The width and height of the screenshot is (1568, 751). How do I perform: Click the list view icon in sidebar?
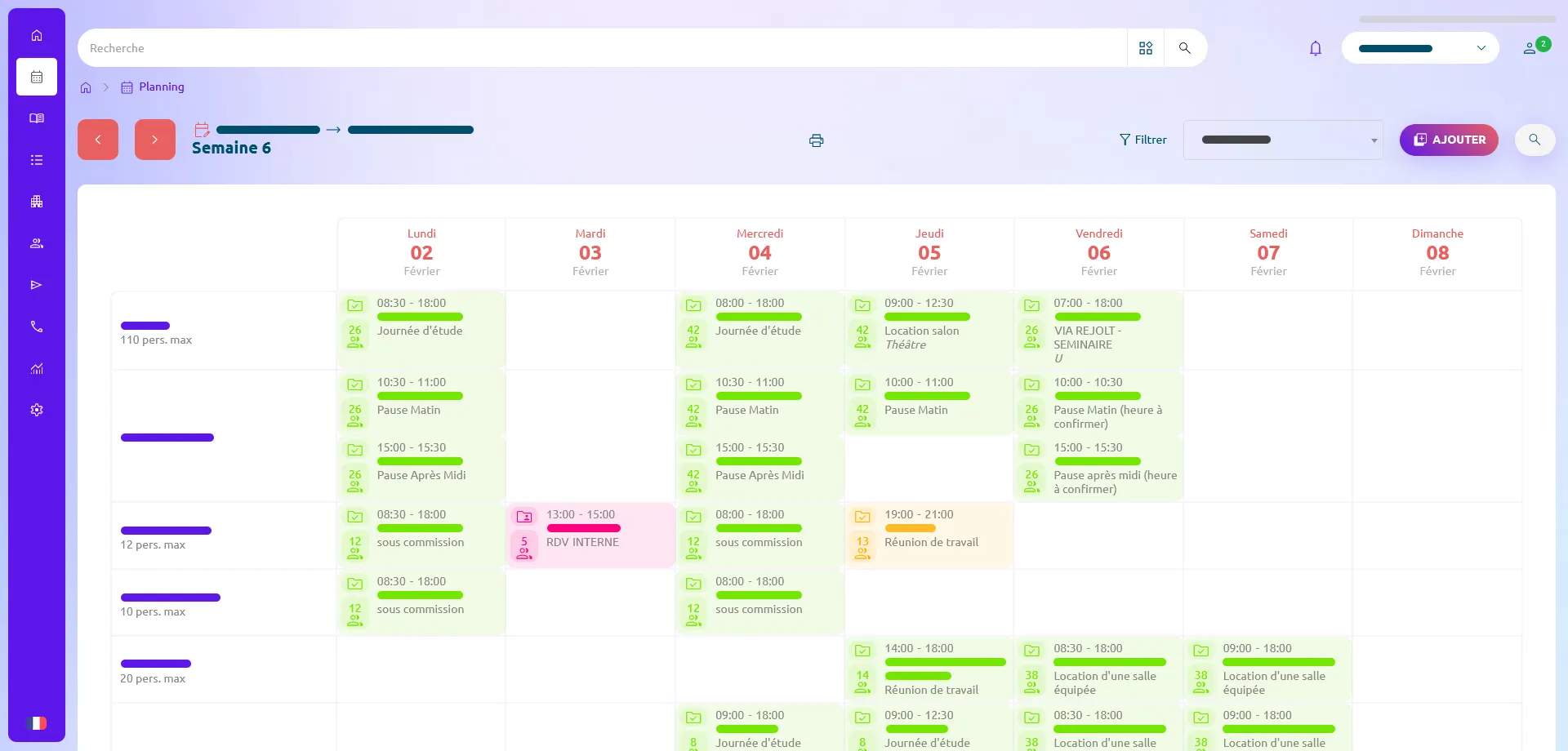point(36,160)
